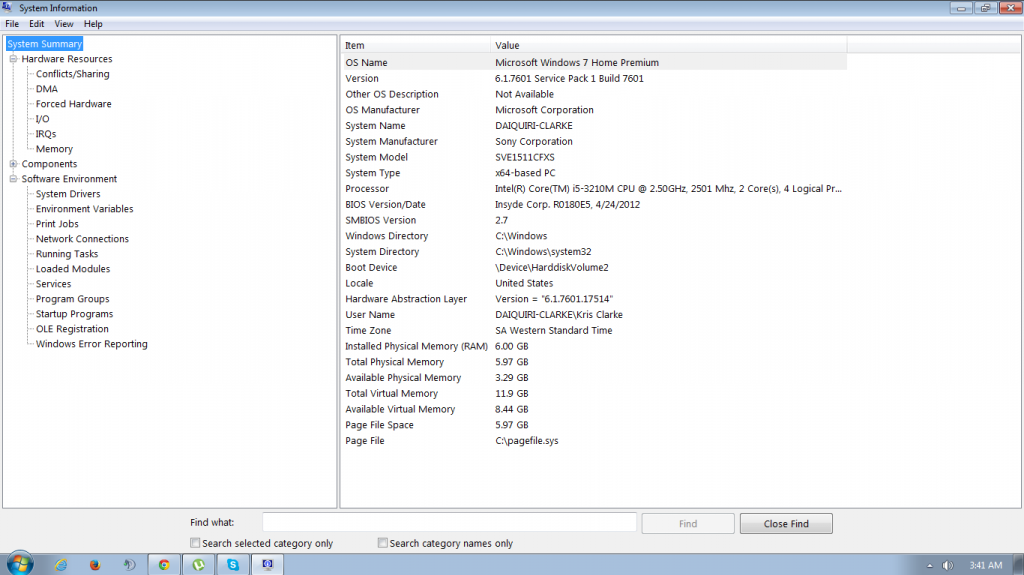Select Program Groups tree item
The image size is (1024, 575).
click(72, 299)
